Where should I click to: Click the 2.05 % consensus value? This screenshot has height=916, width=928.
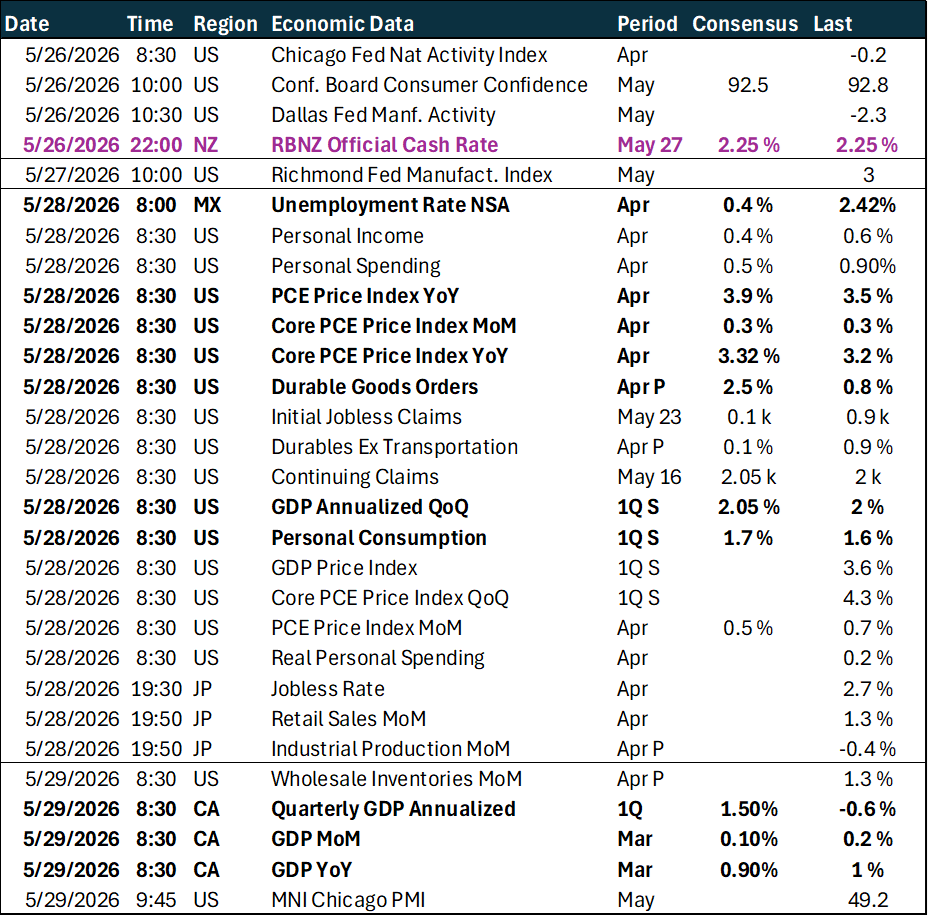[749, 507]
